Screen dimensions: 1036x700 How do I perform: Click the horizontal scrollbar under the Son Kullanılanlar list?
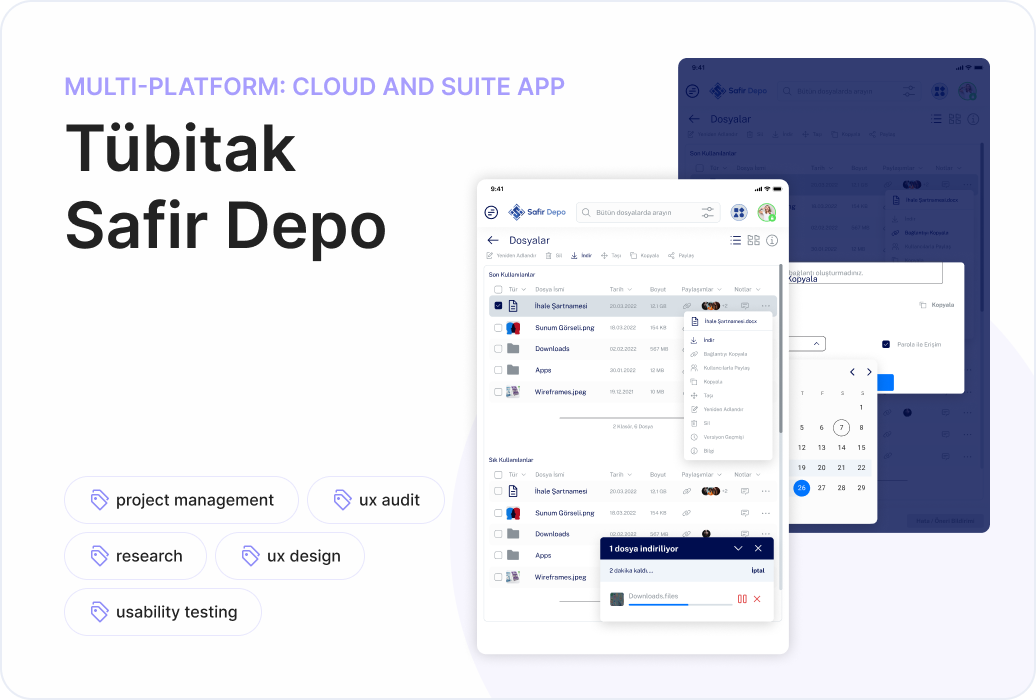[621, 418]
